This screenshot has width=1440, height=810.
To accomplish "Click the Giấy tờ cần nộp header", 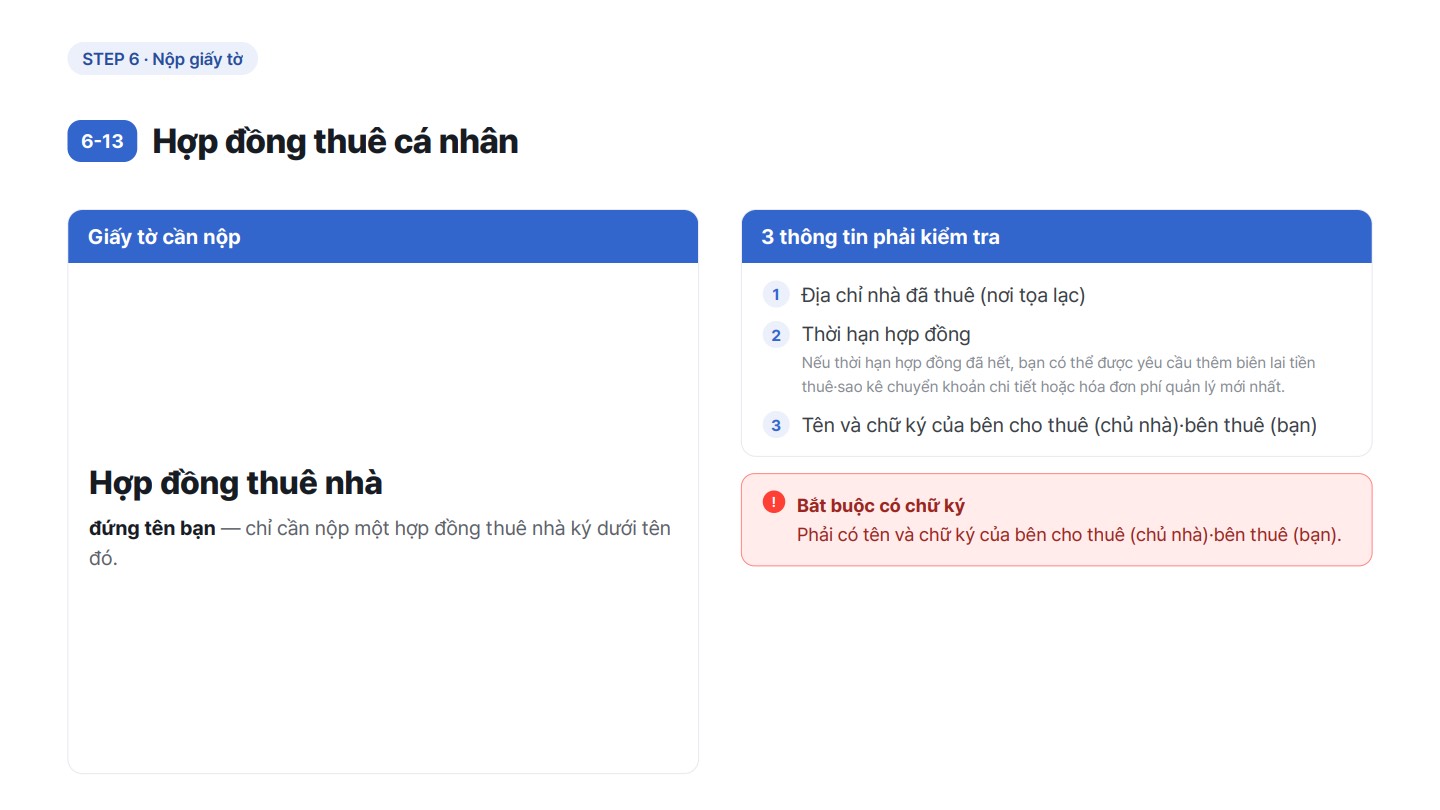I will (x=383, y=237).
